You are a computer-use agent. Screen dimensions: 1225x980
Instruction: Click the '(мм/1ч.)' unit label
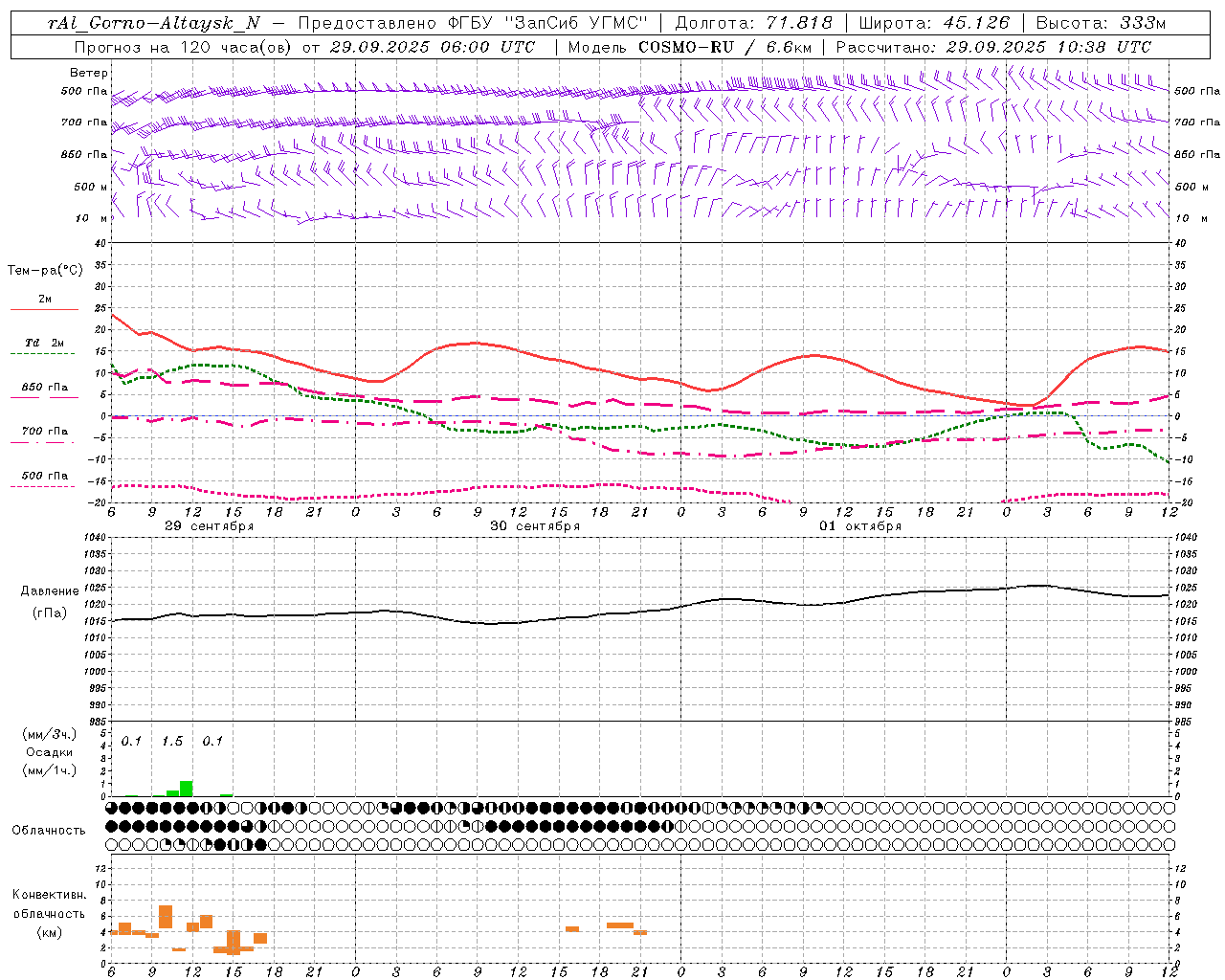pyautogui.click(x=50, y=770)
